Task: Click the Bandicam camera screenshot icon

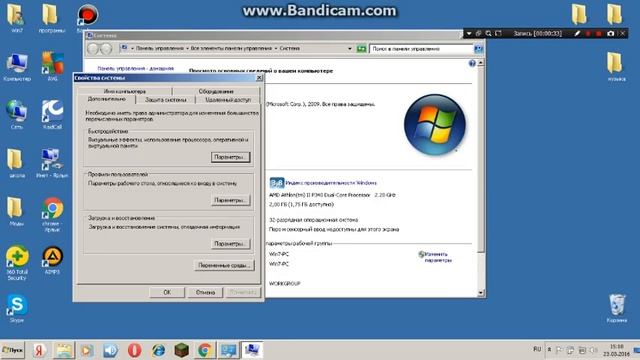Action: (611, 33)
